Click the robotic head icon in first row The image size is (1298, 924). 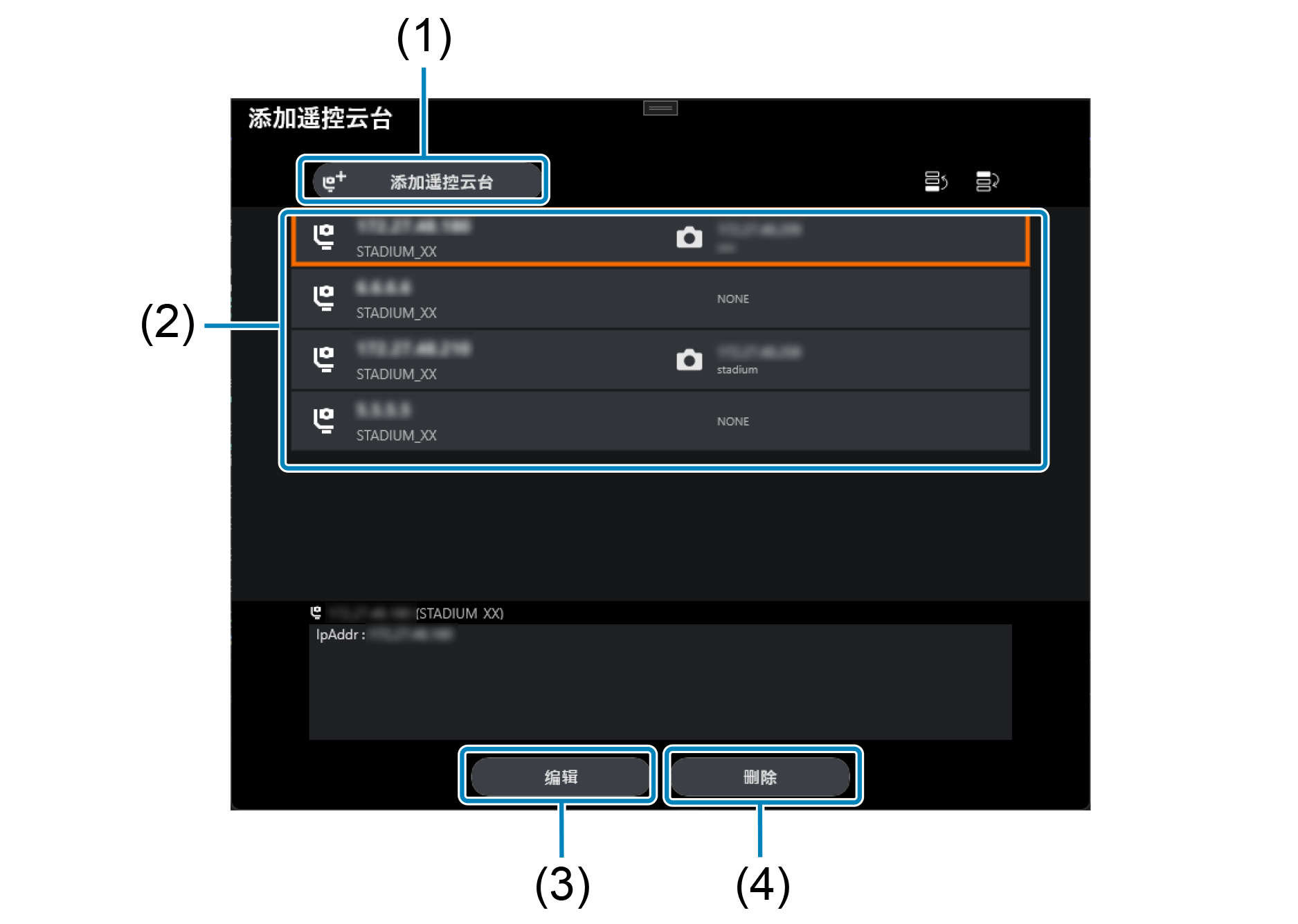point(323,237)
